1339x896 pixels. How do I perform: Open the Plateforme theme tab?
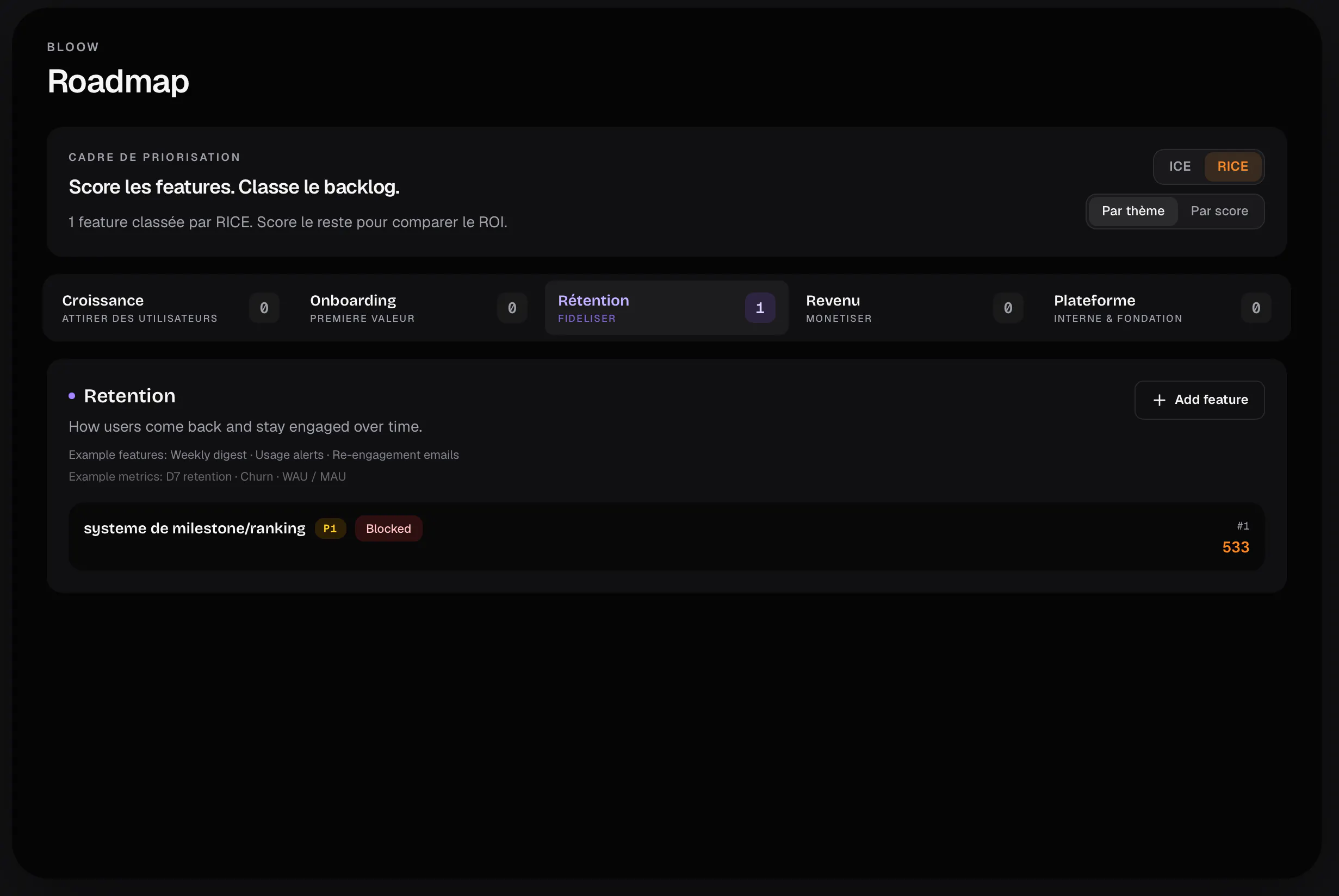1162,308
